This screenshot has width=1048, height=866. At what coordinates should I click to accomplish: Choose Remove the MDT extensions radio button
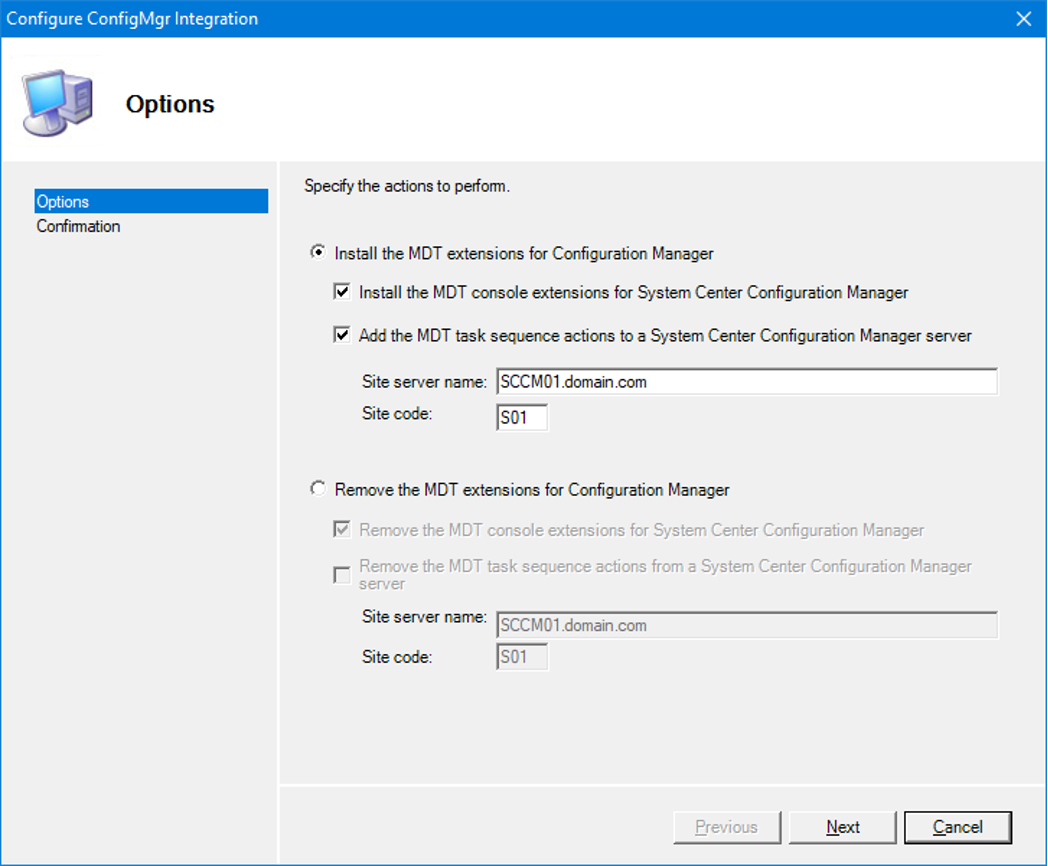click(318, 490)
